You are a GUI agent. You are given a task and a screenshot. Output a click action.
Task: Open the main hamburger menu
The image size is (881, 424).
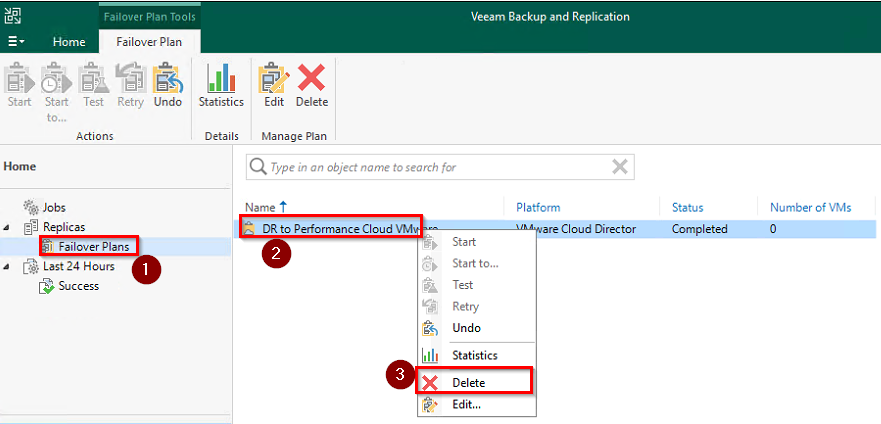(x=16, y=42)
